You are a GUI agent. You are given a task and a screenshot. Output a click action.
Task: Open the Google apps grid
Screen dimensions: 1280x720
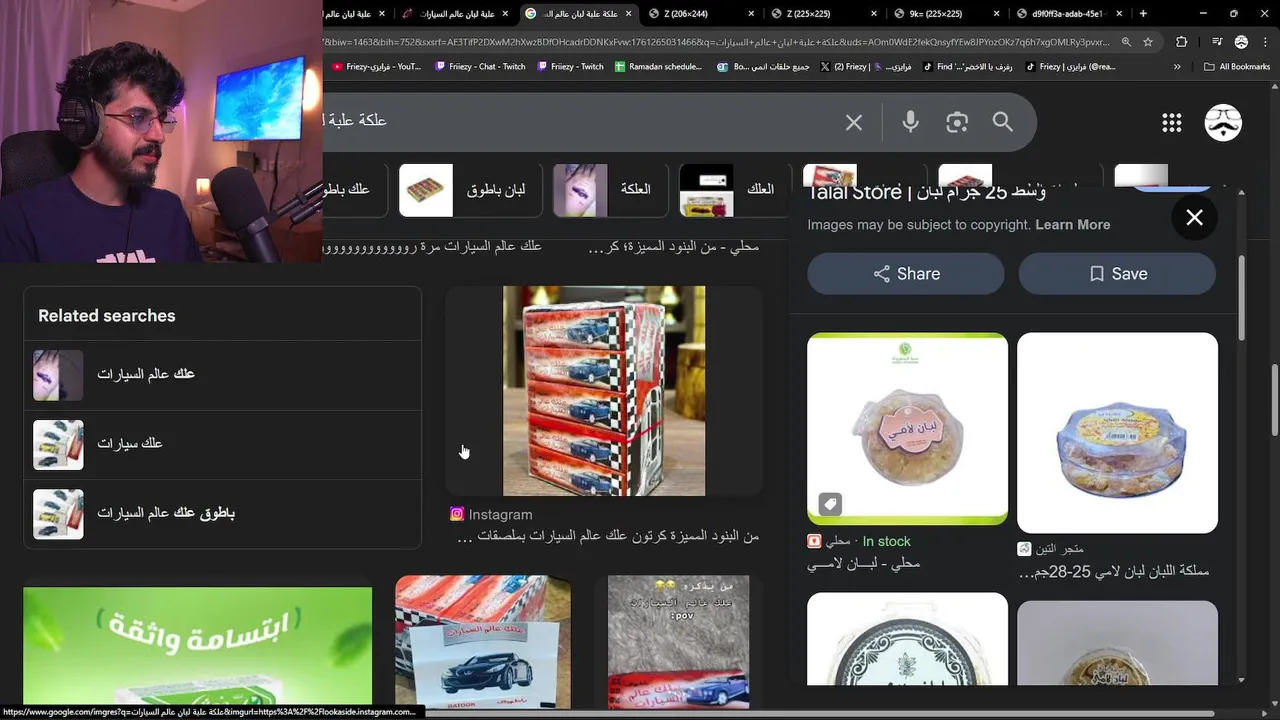coord(1172,123)
